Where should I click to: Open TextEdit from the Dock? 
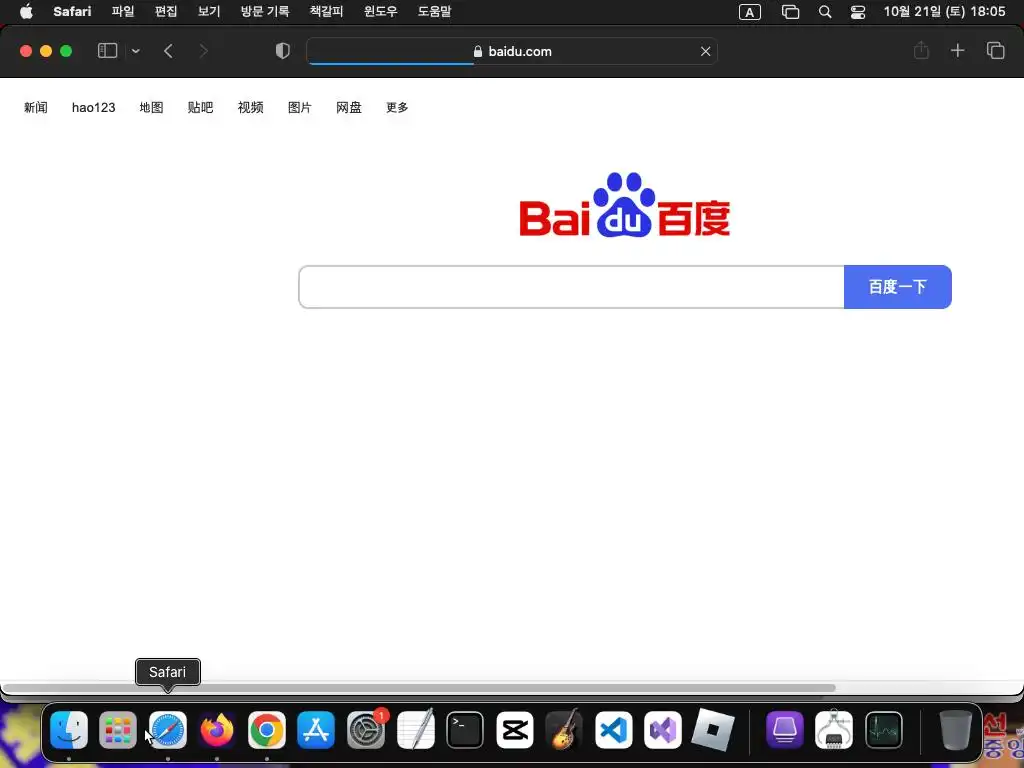(x=415, y=729)
